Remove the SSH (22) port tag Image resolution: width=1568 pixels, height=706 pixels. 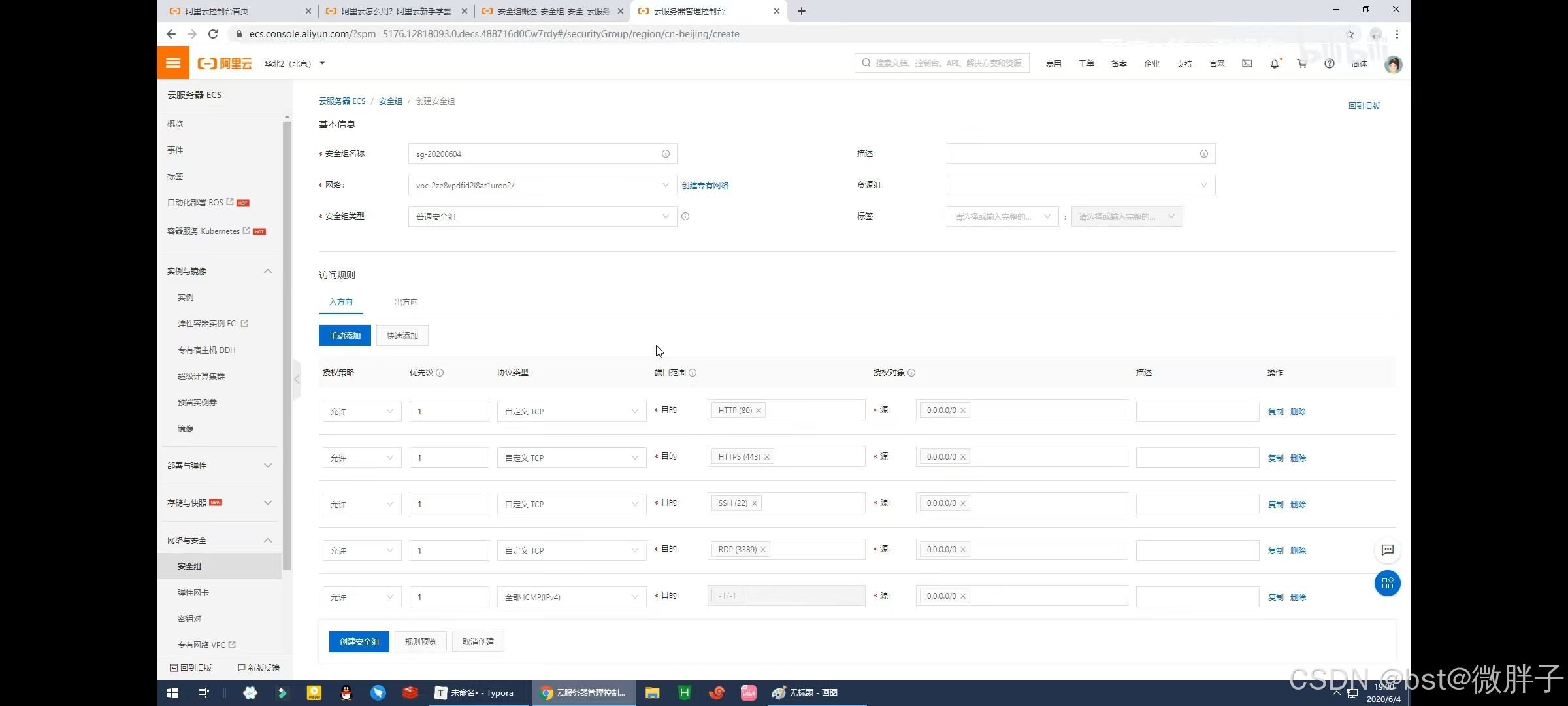click(755, 503)
